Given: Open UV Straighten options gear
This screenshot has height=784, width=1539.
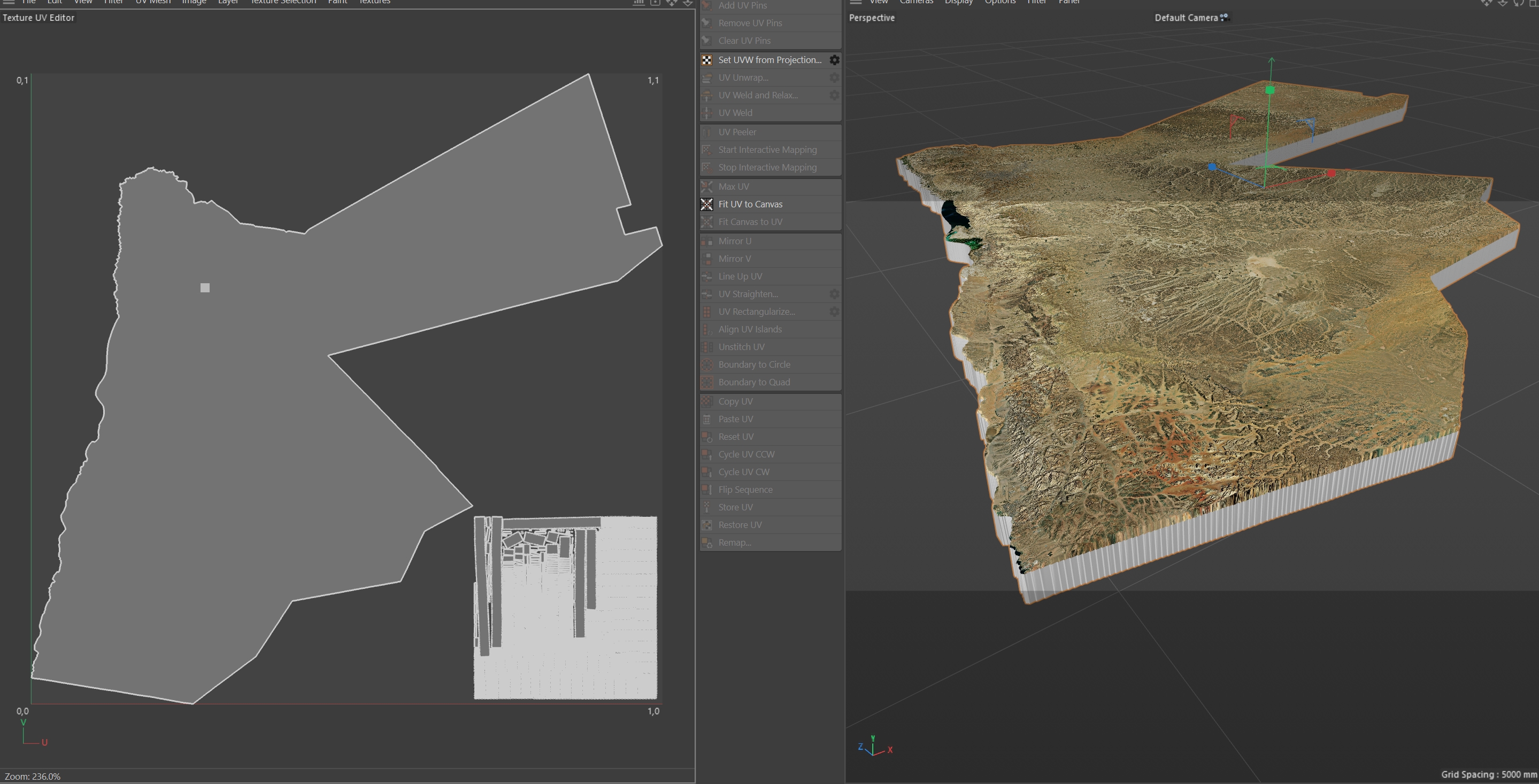Looking at the screenshot, I should pos(834,294).
